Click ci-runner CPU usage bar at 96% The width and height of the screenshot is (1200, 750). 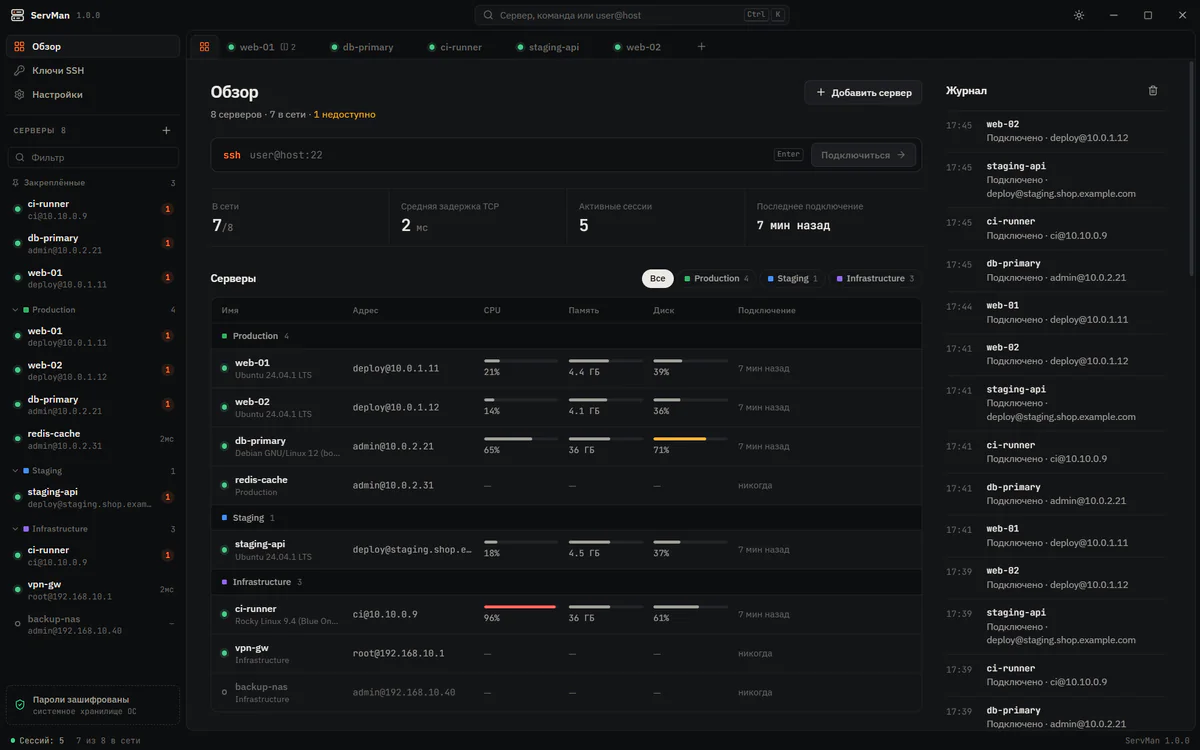(520, 607)
